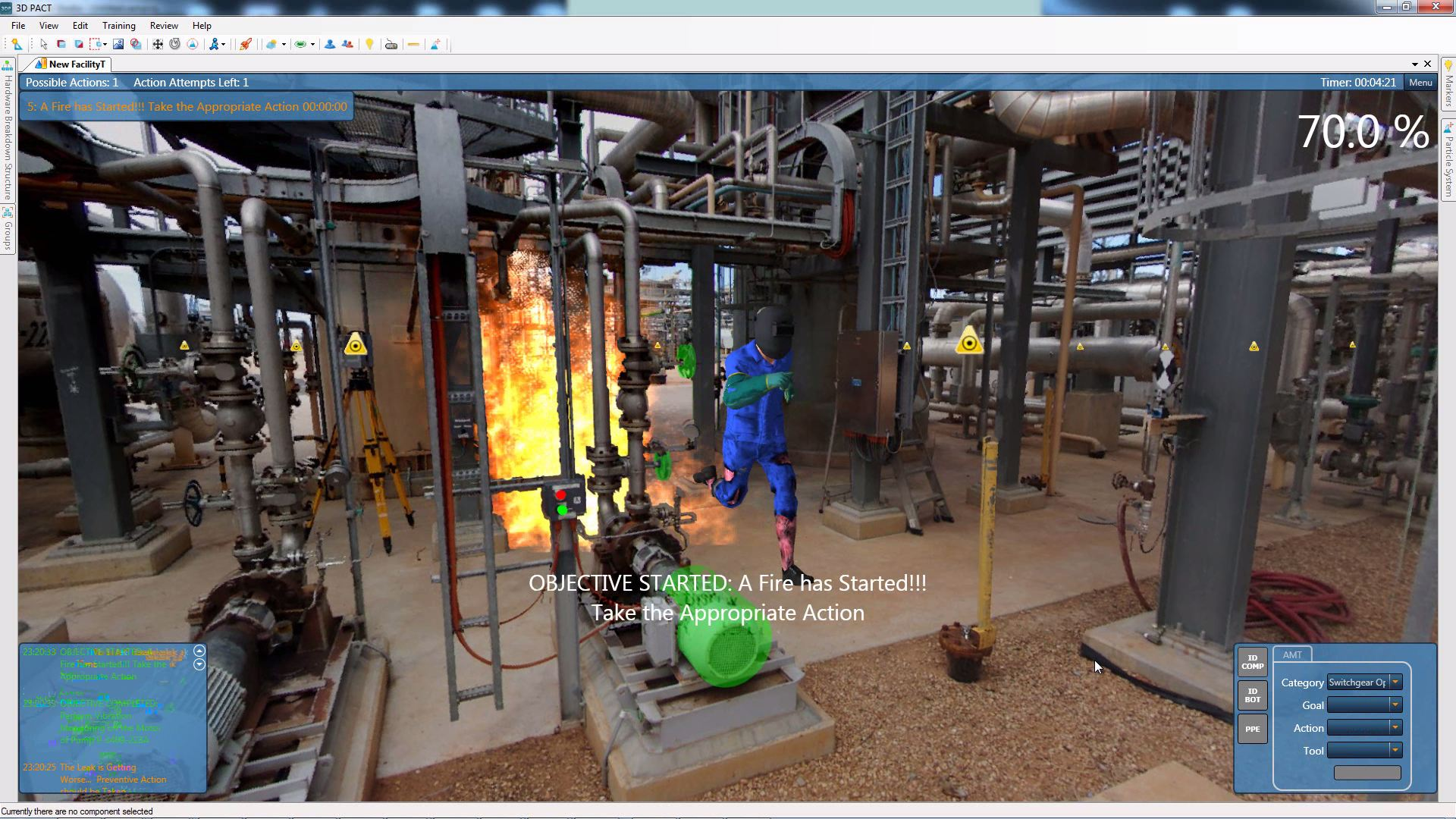
Task: Click the ID COMP button
Action: [1252, 662]
